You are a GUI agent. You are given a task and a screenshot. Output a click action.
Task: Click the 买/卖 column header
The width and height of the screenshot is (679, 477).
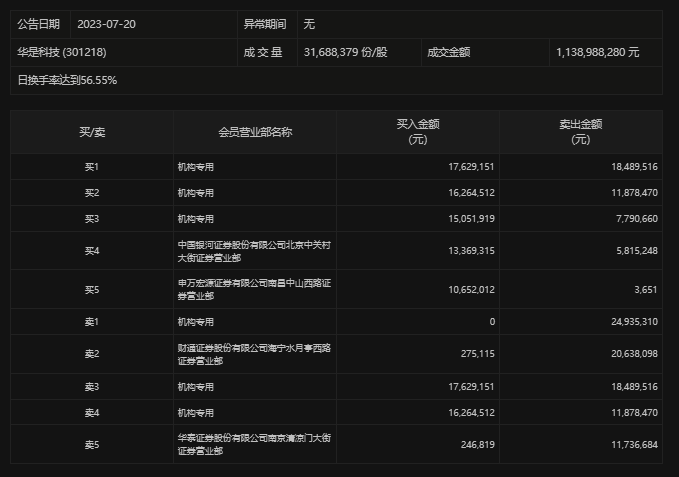[x=92, y=132]
